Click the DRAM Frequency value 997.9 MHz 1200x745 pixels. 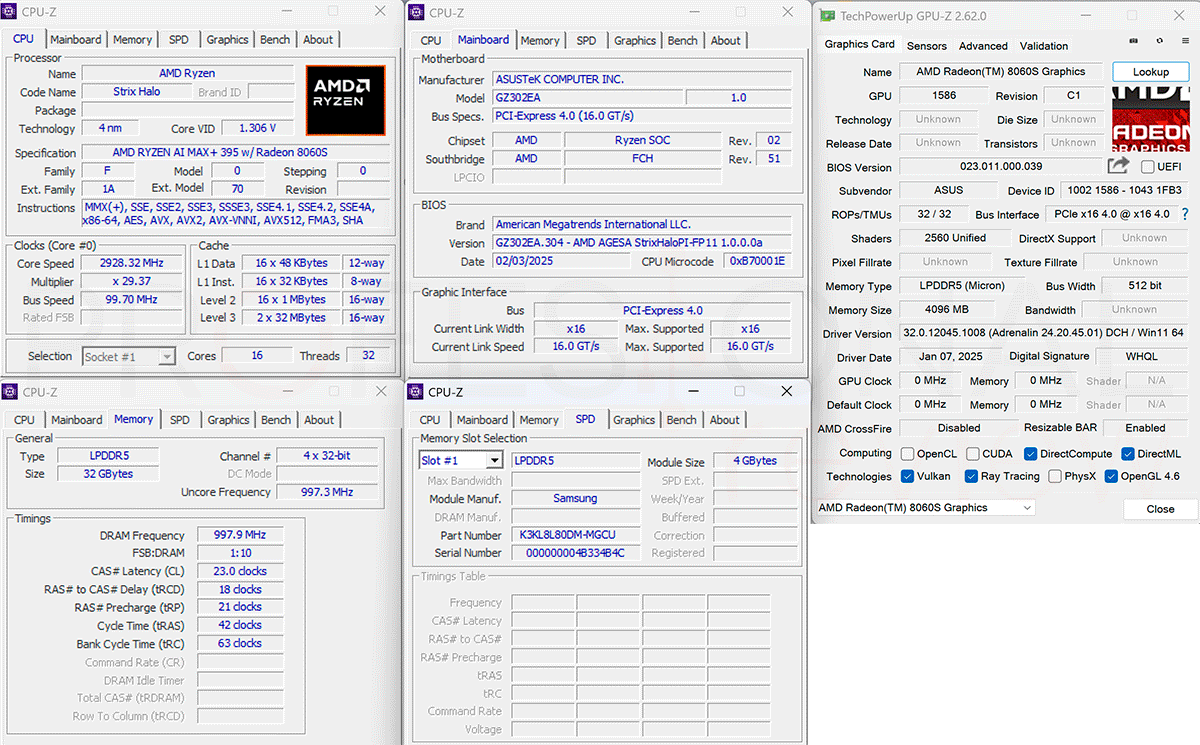[x=240, y=536]
